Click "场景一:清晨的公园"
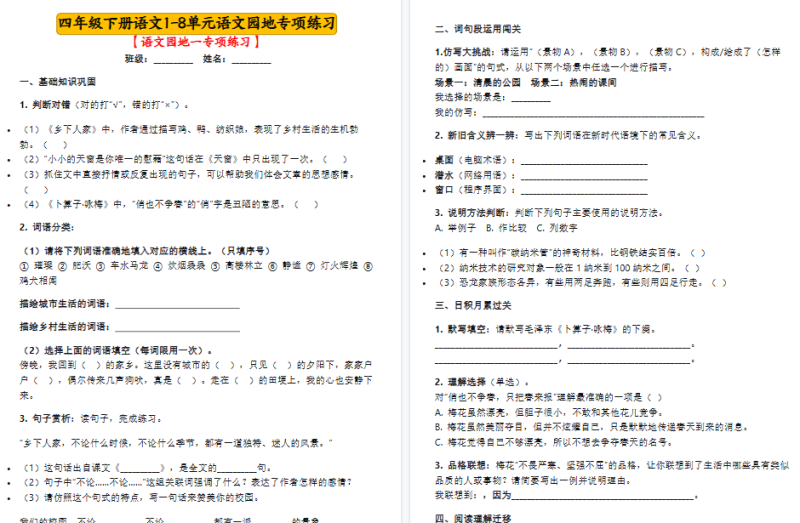800x523 pixels. [x=478, y=82]
